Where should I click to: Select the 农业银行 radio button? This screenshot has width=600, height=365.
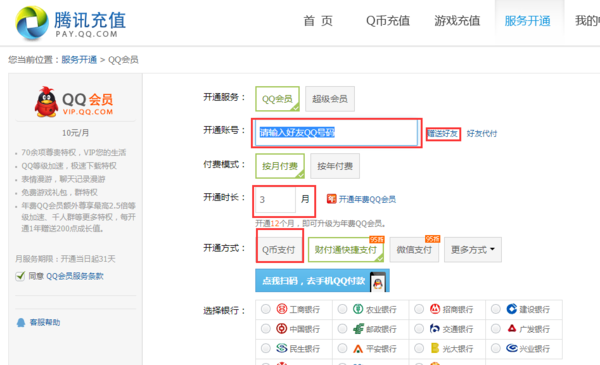[342, 309]
